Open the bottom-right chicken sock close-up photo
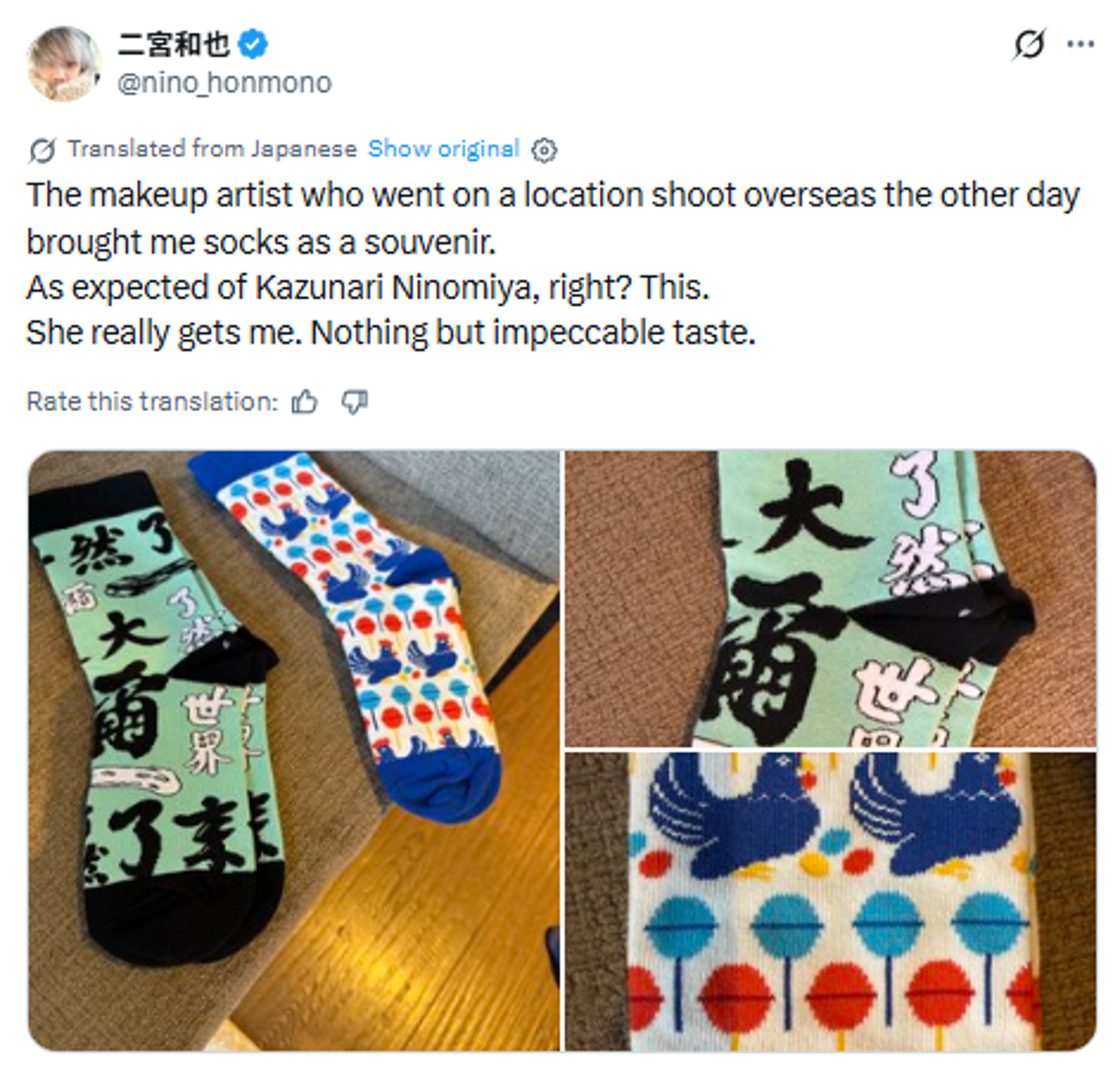 point(830,901)
